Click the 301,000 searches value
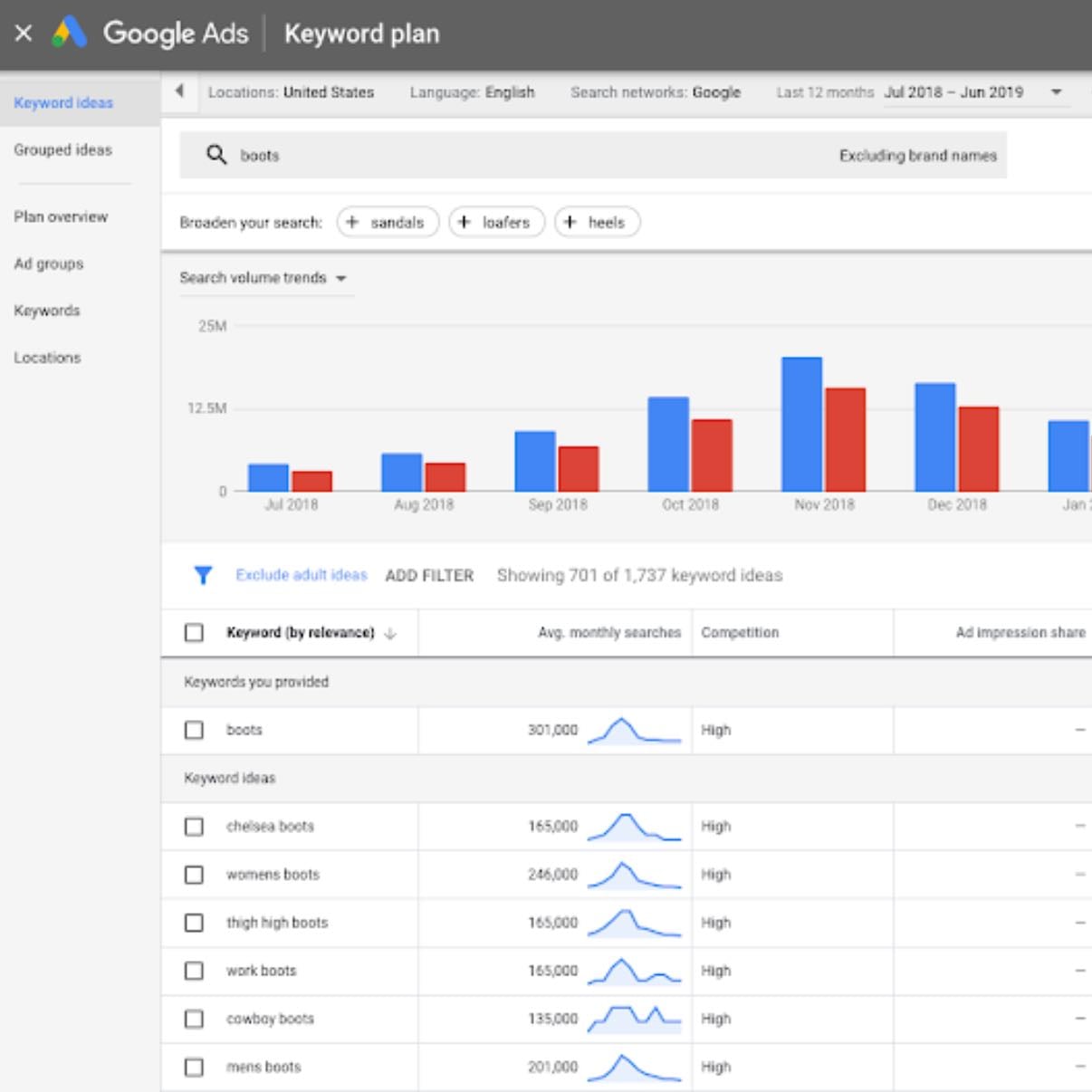The height and width of the screenshot is (1092, 1092). click(x=552, y=730)
